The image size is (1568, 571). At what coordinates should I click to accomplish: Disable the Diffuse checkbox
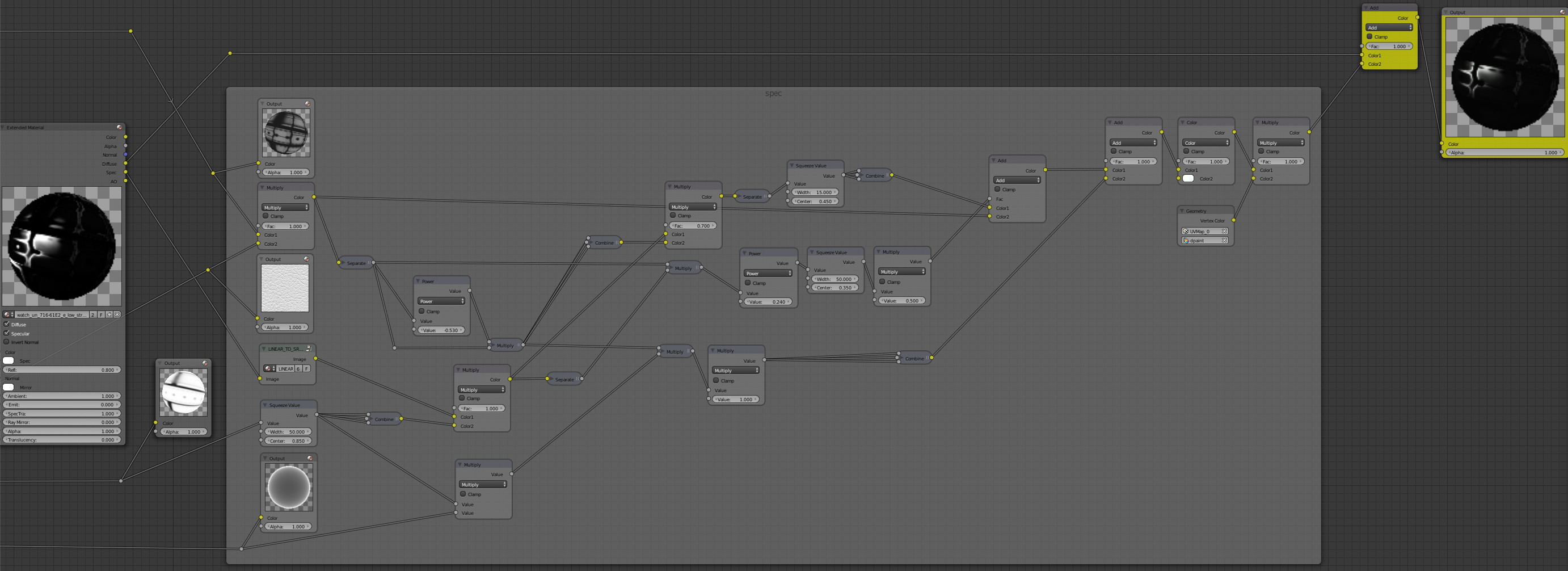point(7,325)
